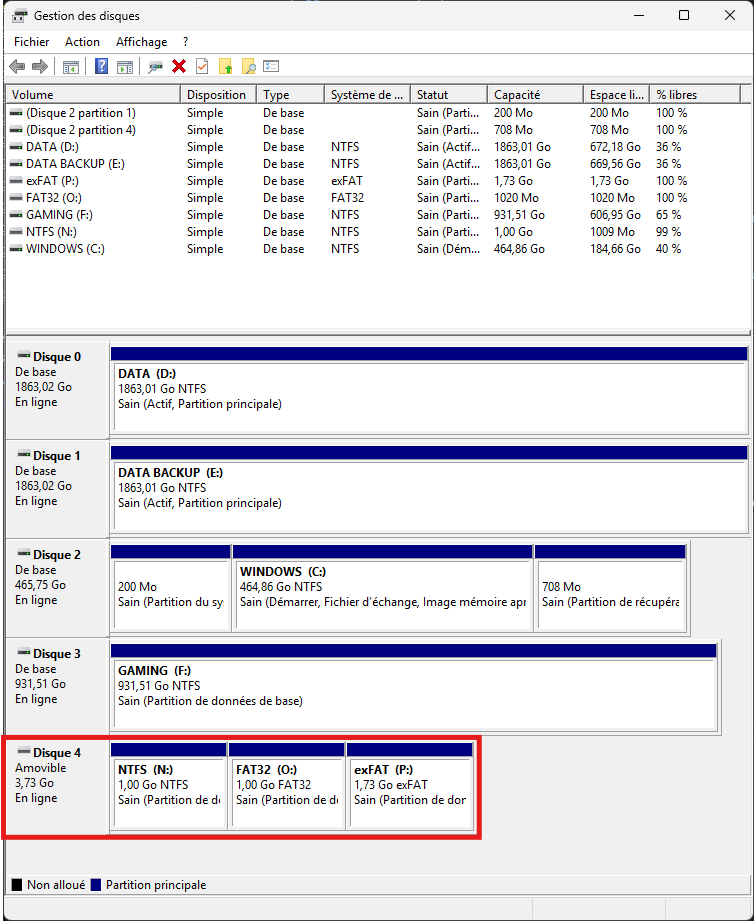This screenshot has height=921, width=754.
Task: Click the forward arrow toolbar icon
Action: coord(40,67)
